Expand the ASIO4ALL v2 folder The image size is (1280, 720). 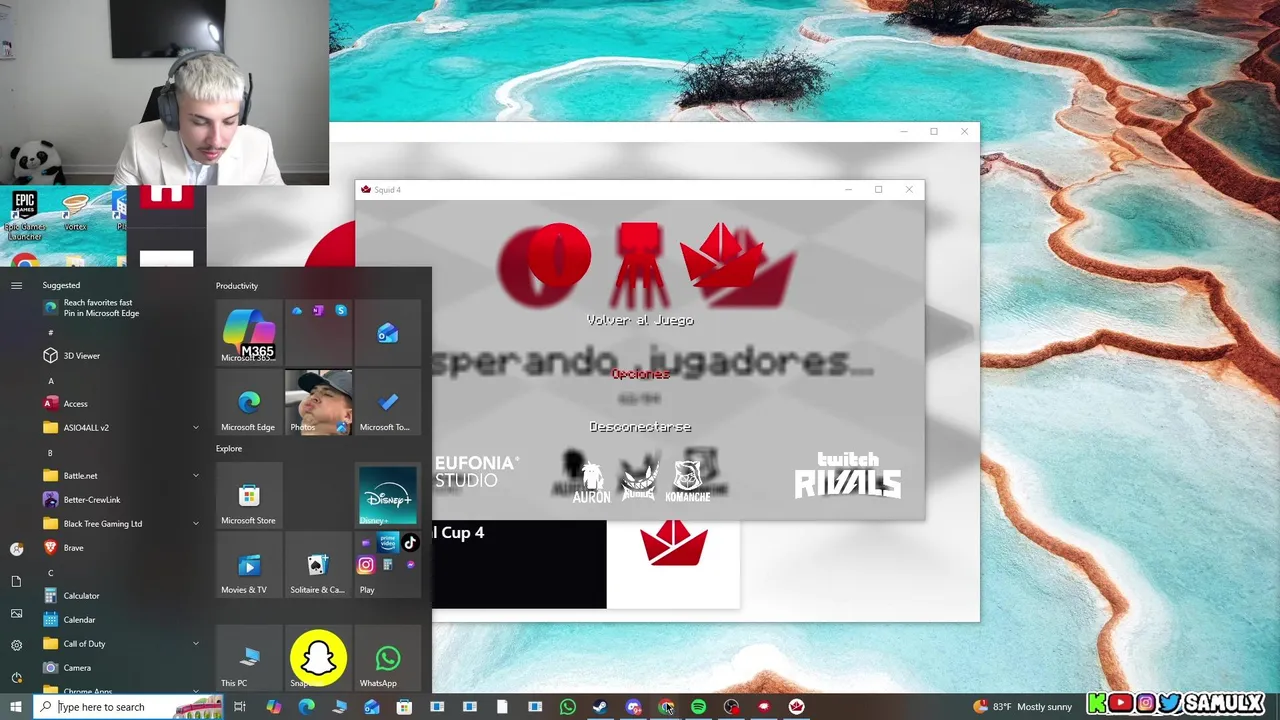[120, 427]
